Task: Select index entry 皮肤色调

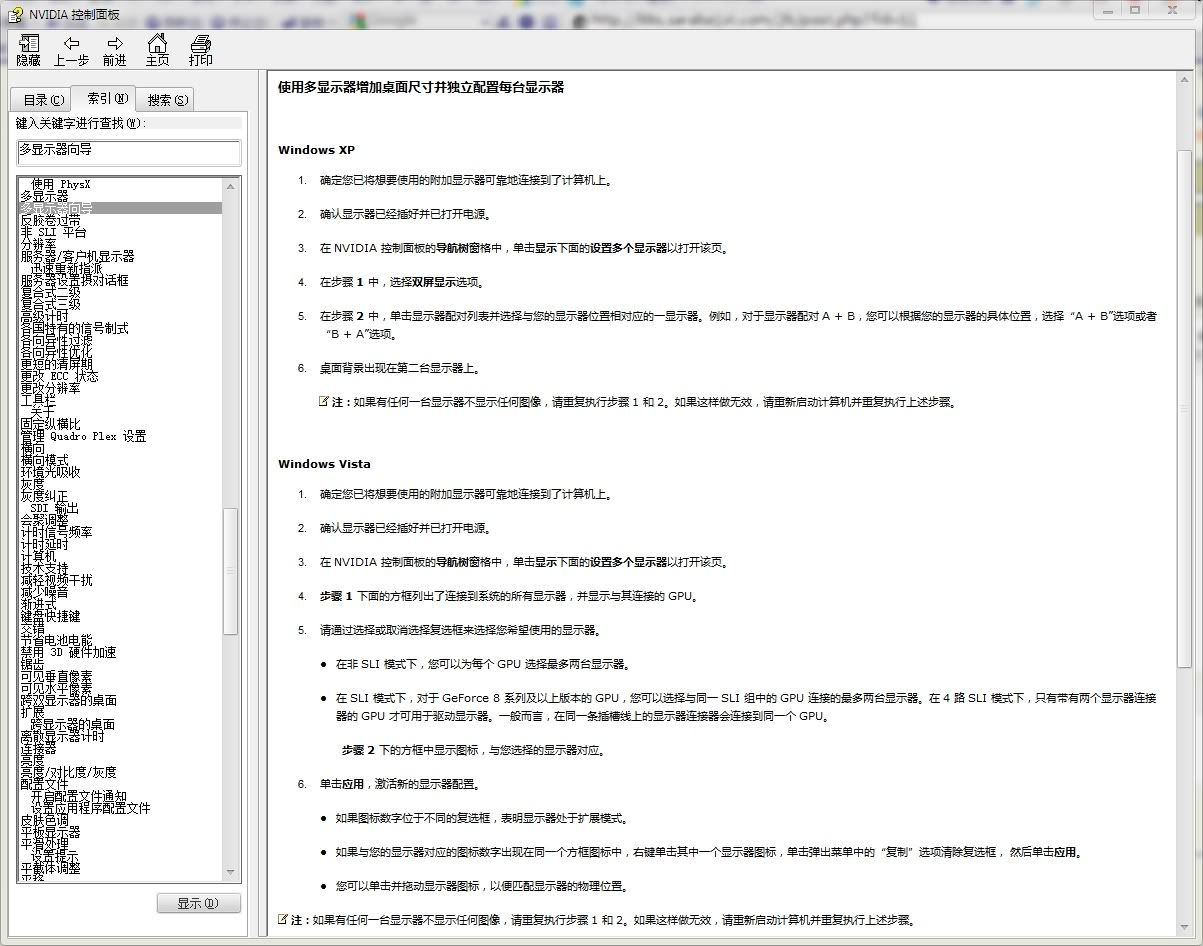Action: click(x=44, y=821)
